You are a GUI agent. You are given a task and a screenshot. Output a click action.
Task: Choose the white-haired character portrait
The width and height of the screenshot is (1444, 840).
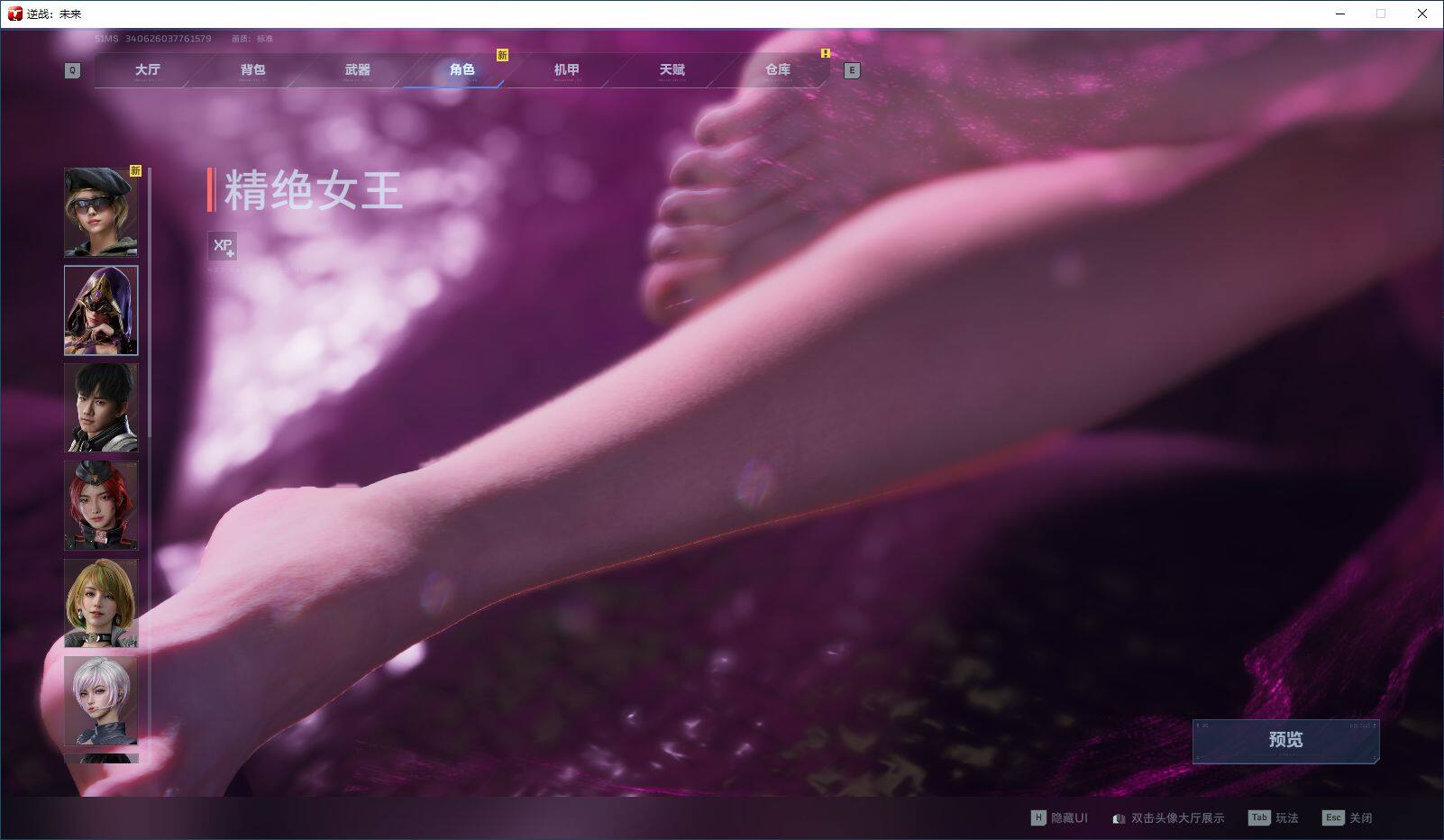(x=101, y=700)
